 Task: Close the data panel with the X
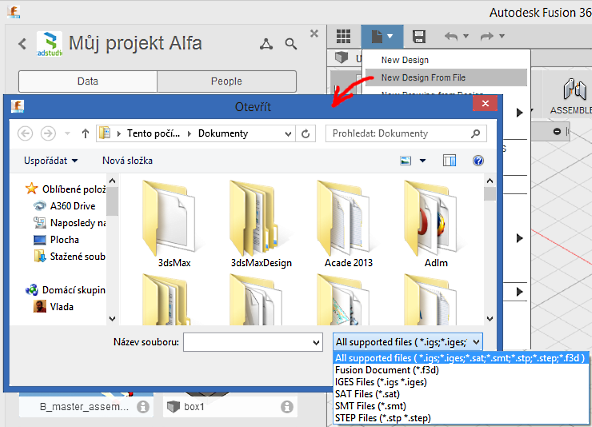point(314,34)
